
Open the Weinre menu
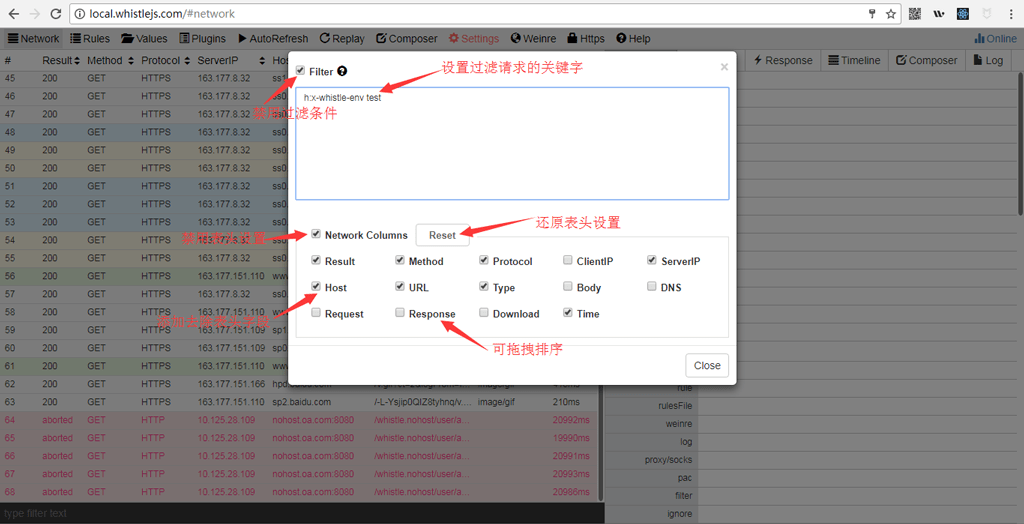[533, 39]
